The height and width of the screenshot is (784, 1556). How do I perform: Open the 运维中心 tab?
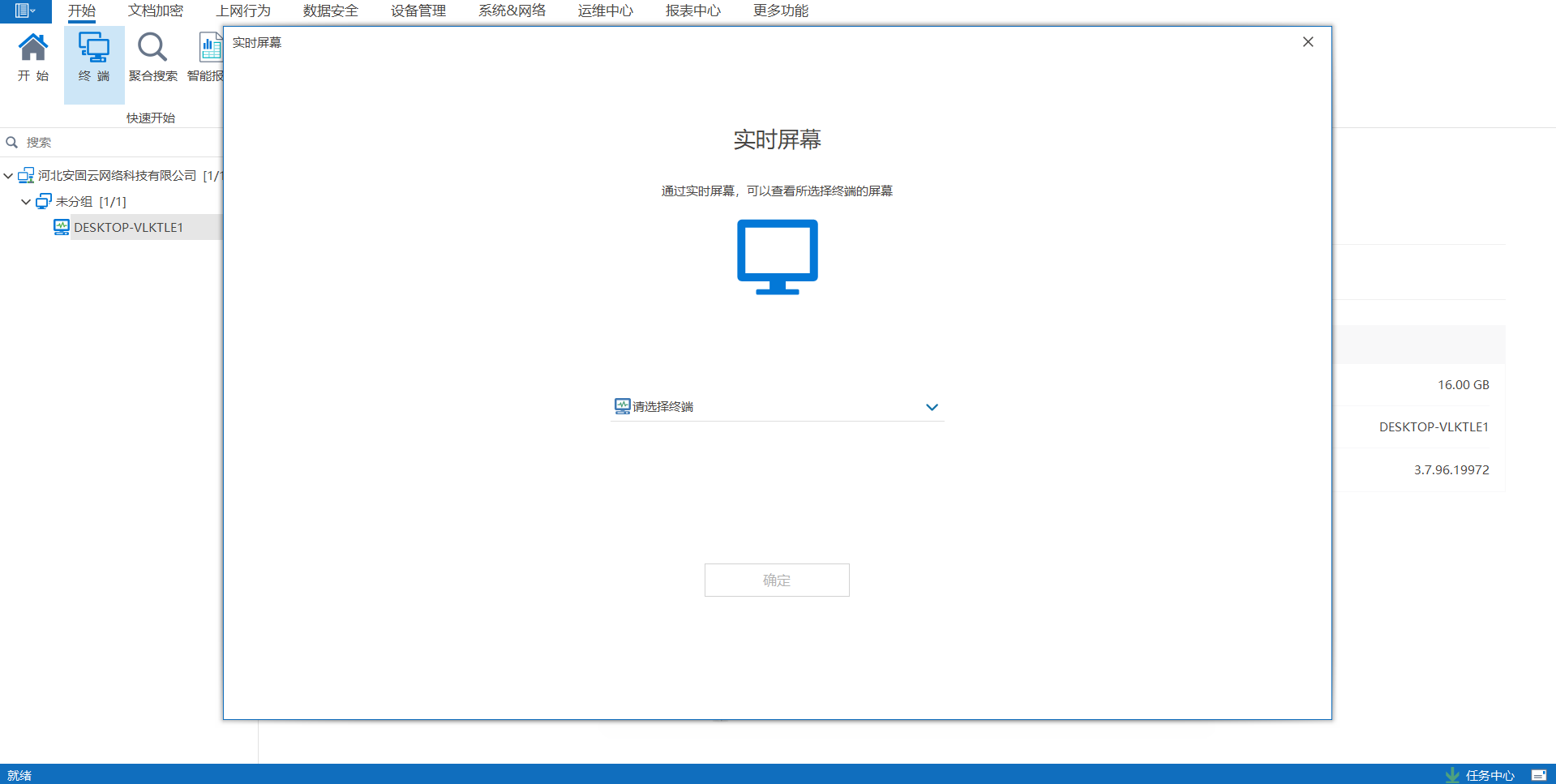tap(606, 11)
